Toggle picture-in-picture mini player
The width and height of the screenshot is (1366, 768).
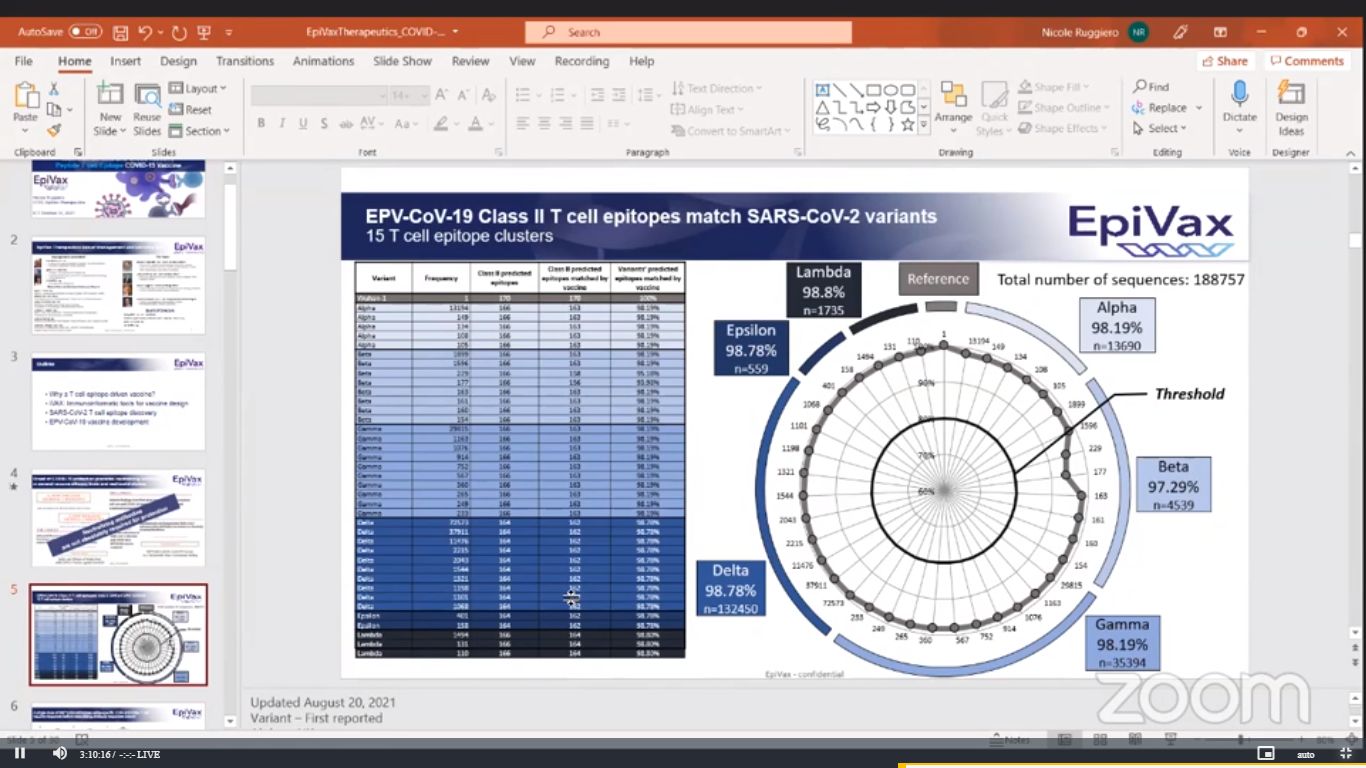pos(1265,753)
